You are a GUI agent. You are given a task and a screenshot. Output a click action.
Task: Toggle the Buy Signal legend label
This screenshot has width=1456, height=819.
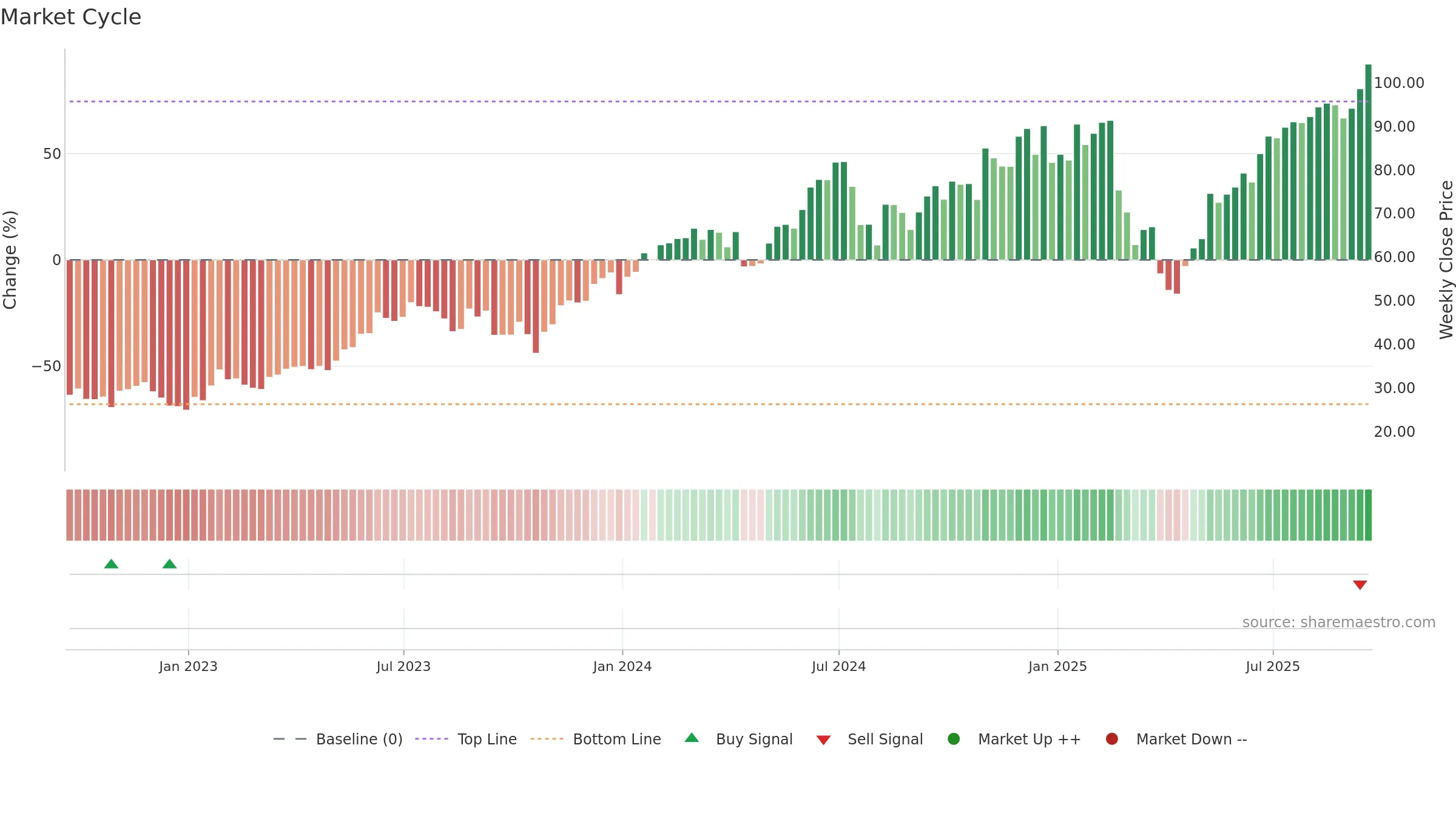pos(754,739)
